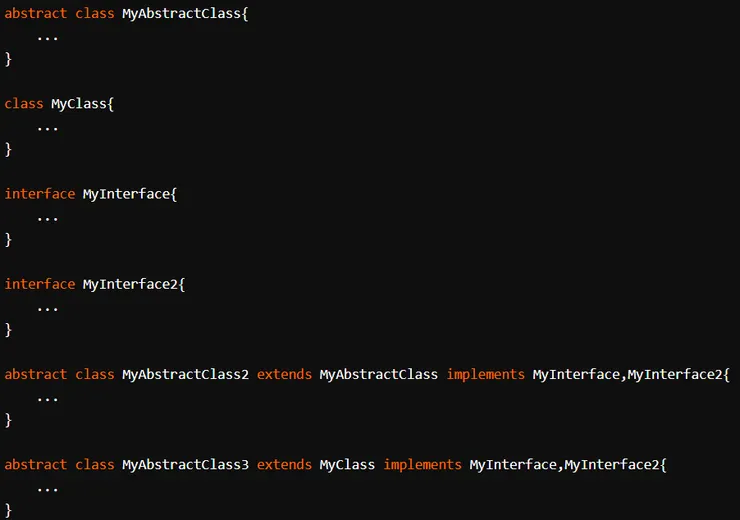Click the class keyword before MyClass{
Viewport: 740px width, 520px height.
pyautogui.click(x=24, y=103)
